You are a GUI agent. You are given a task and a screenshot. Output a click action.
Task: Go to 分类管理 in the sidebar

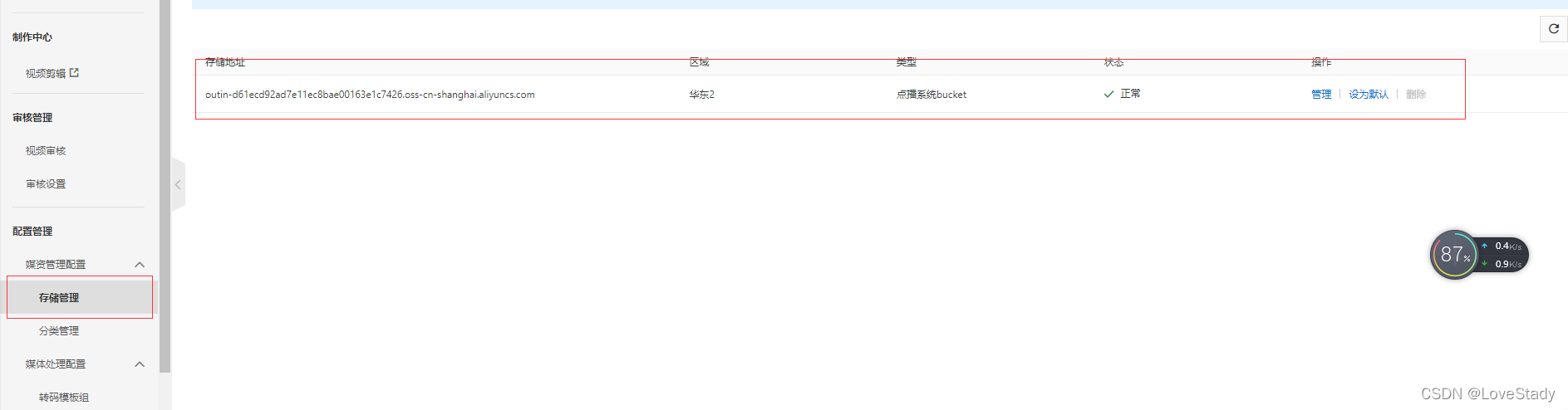pyautogui.click(x=59, y=330)
